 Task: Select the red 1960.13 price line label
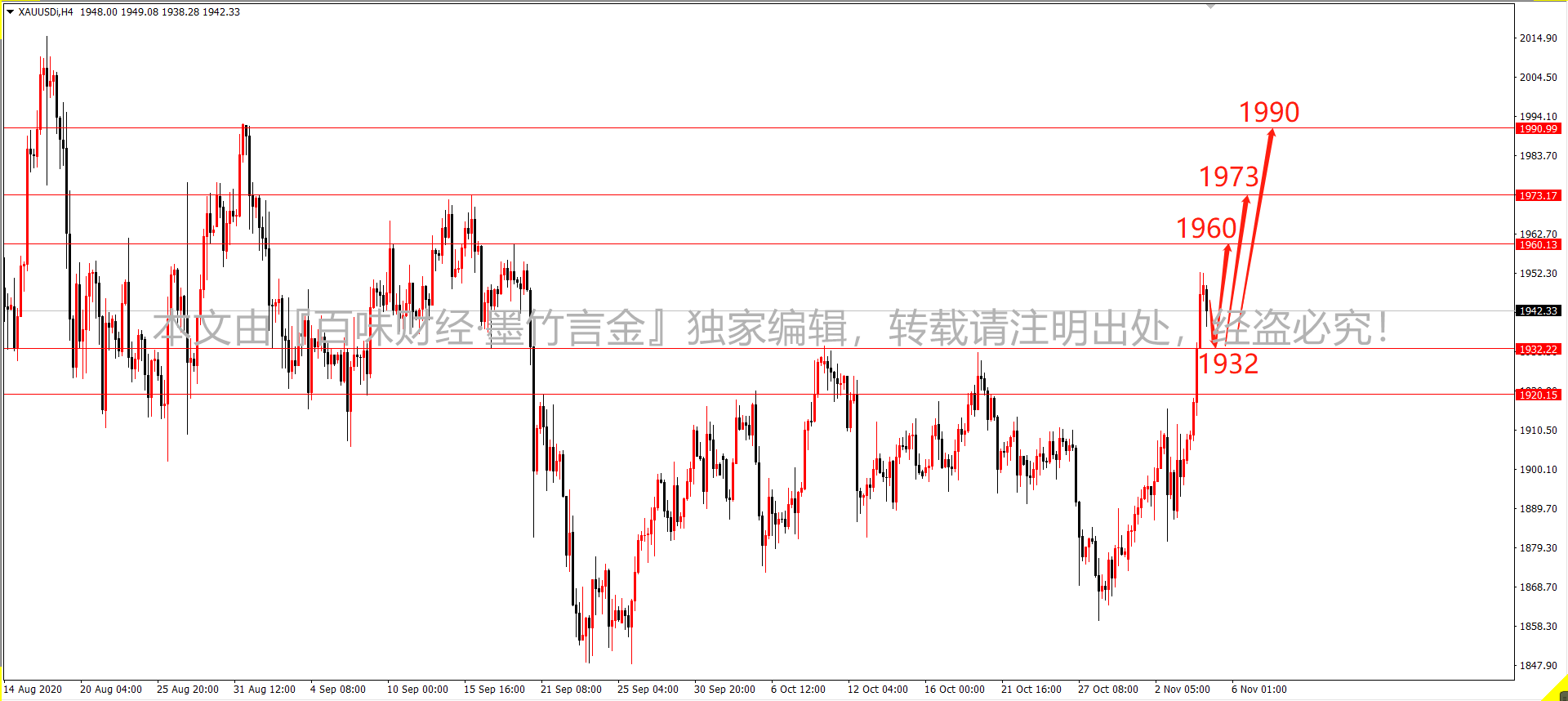pyautogui.click(x=1539, y=244)
